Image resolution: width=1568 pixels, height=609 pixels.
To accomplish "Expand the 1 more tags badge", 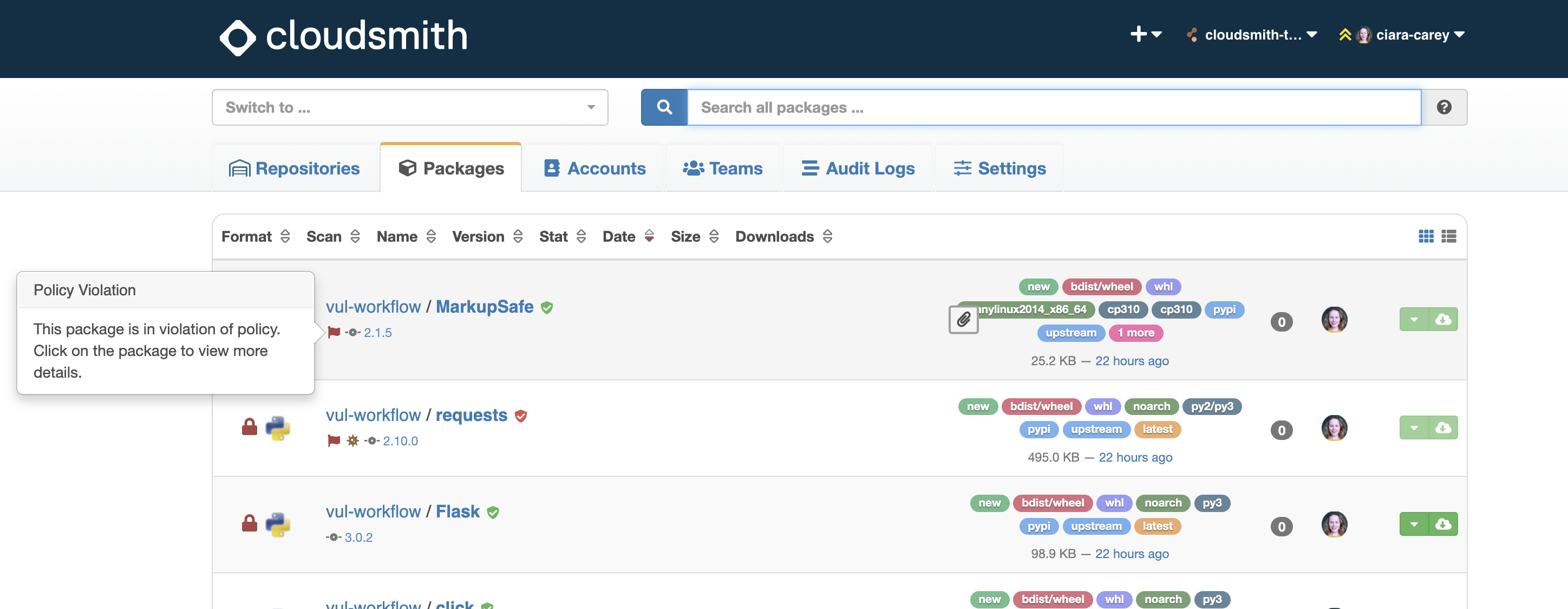I will (1135, 333).
